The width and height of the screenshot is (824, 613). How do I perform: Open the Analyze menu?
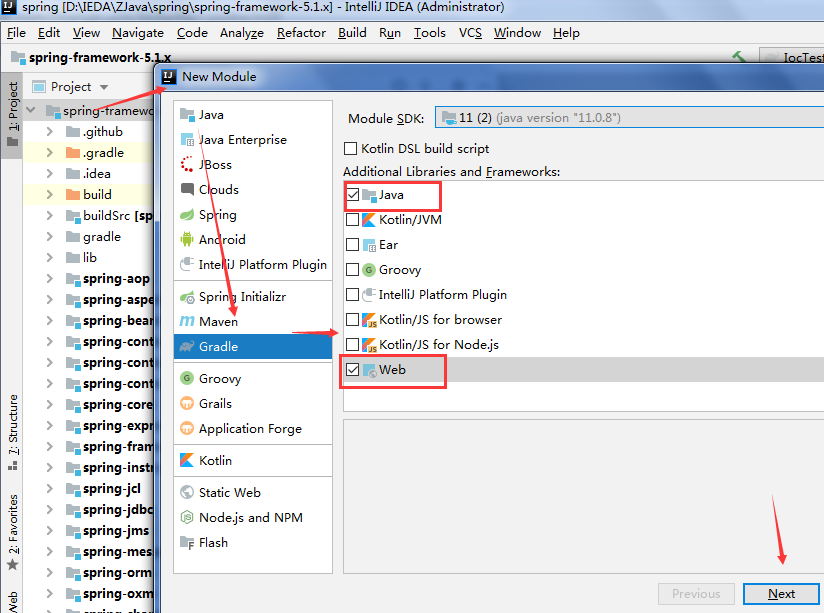tap(242, 33)
